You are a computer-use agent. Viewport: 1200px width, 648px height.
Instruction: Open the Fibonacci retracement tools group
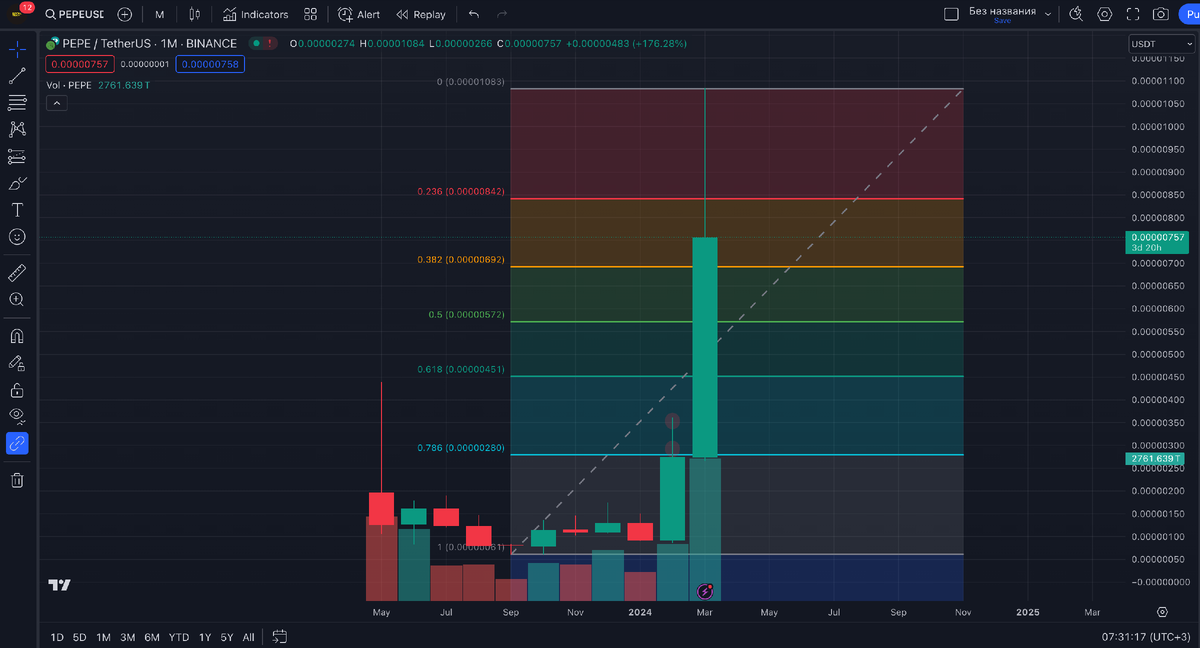click(17, 102)
